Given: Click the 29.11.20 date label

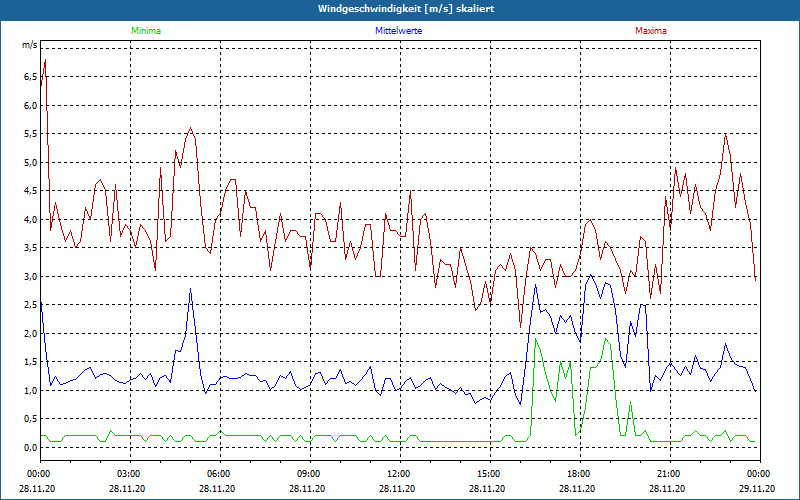Looking at the screenshot, I should tap(757, 488).
